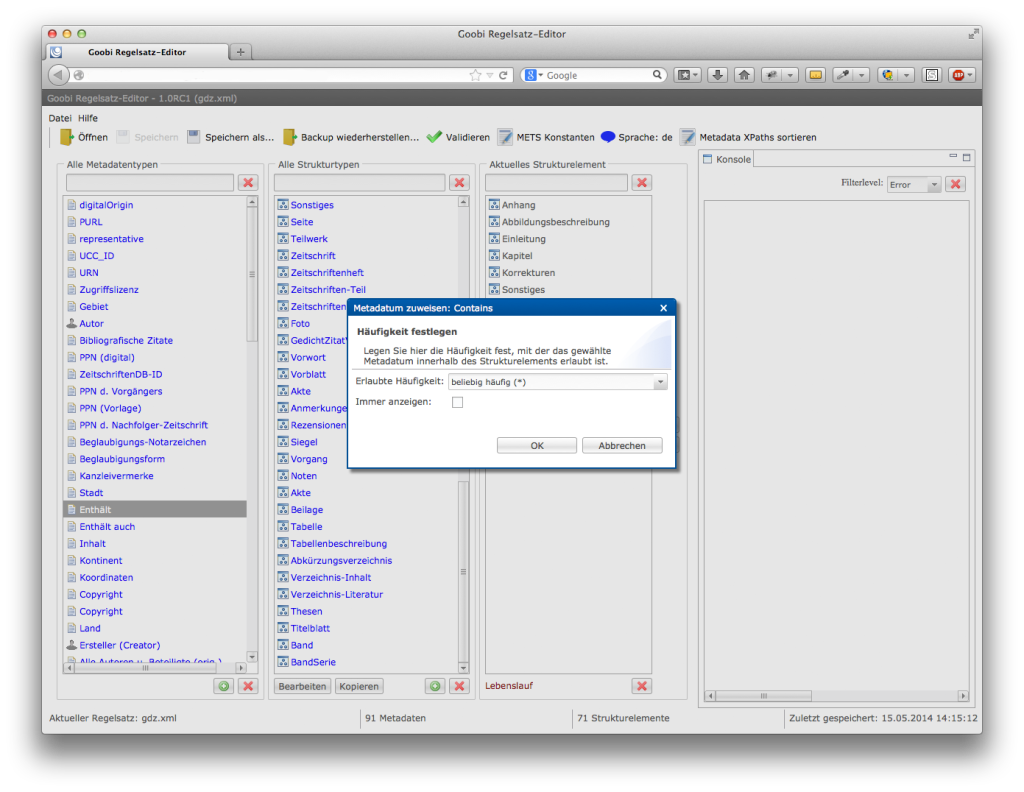Select Titelblatt structure type
This screenshot has height=792, width=1024.
click(x=310, y=629)
